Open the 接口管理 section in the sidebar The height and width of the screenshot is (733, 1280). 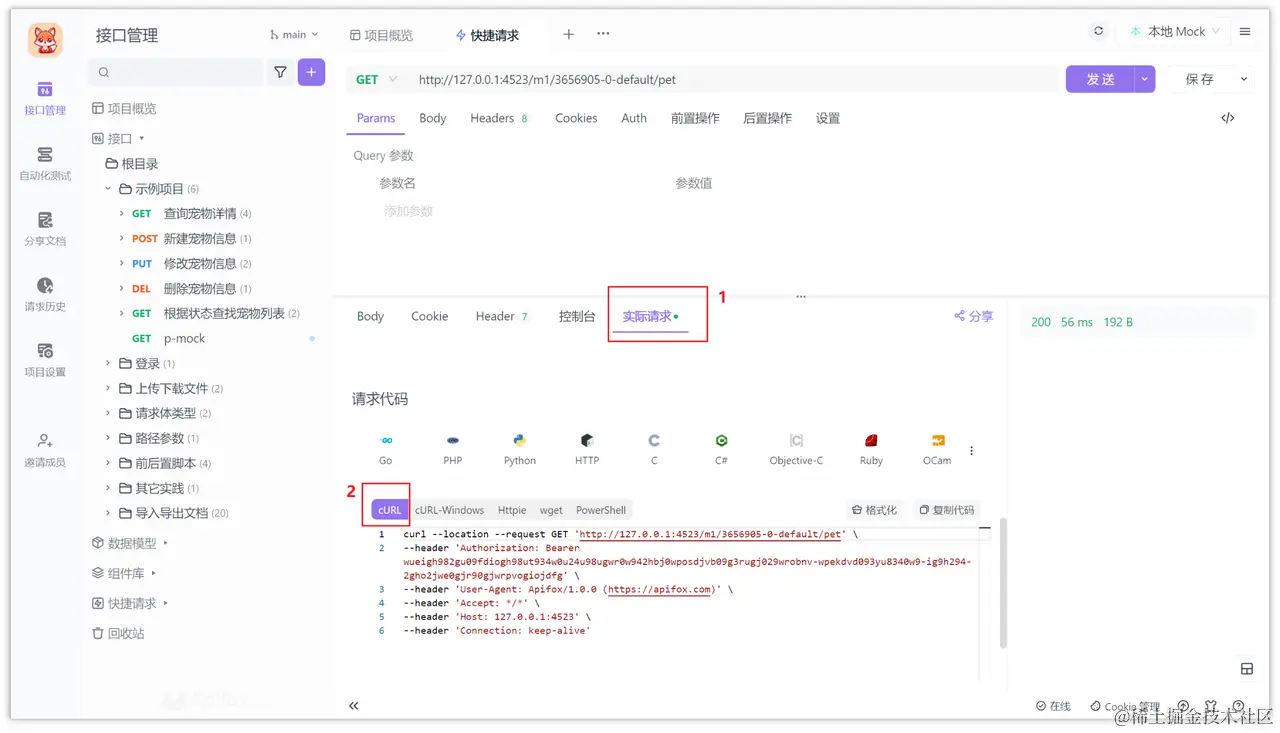pyautogui.click(x=45, y=98)
